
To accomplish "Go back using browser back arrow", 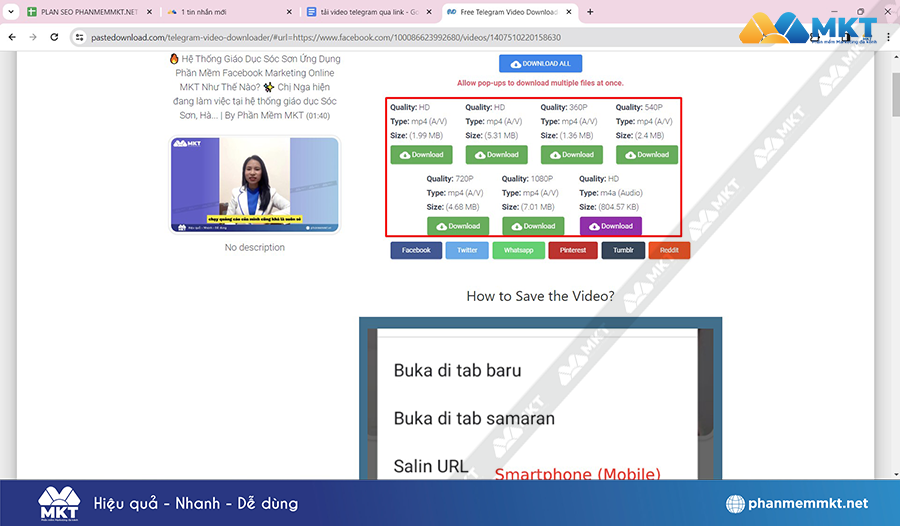I will point(12,37).
